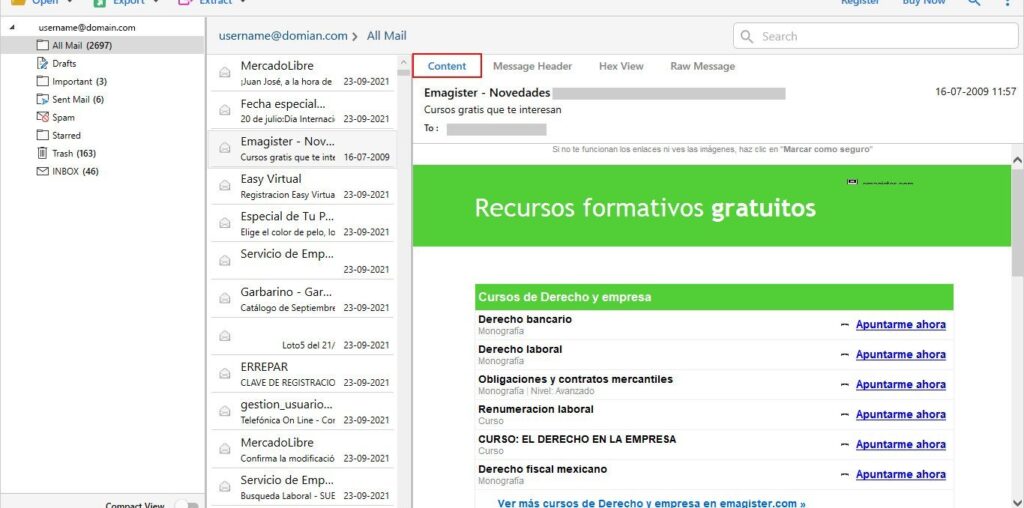Toggle the Compact View switch
Screen dimensions: 1024x508
click(x=187, y=505)
